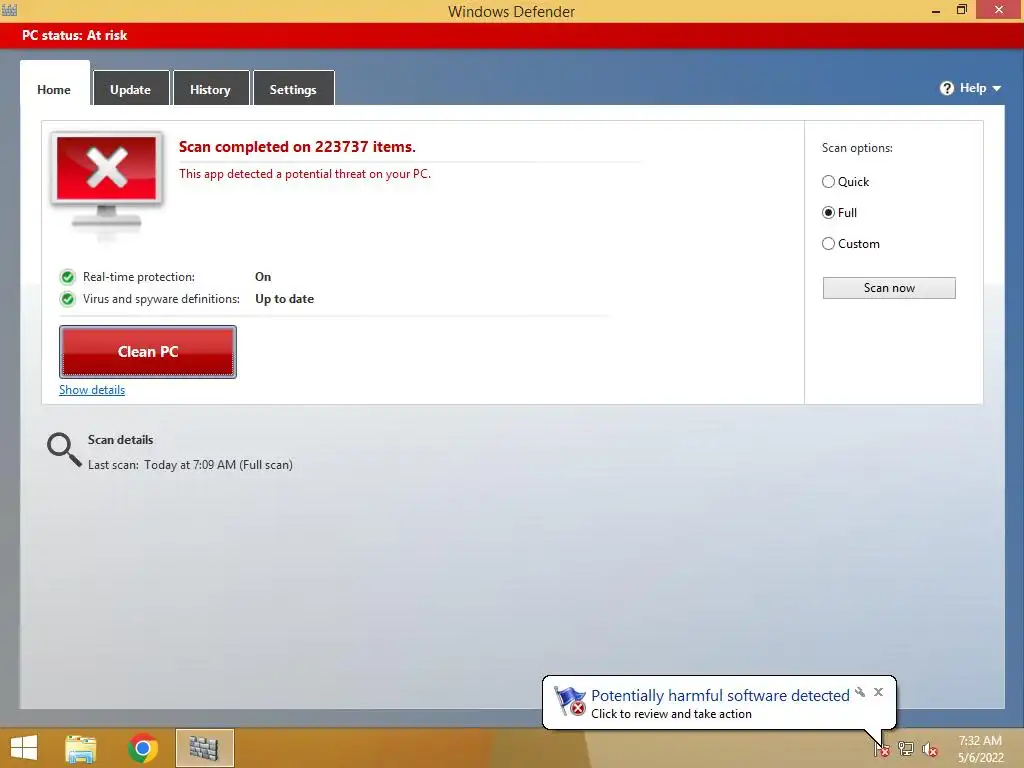Select the Custom scan option

[x=851, y=244]
